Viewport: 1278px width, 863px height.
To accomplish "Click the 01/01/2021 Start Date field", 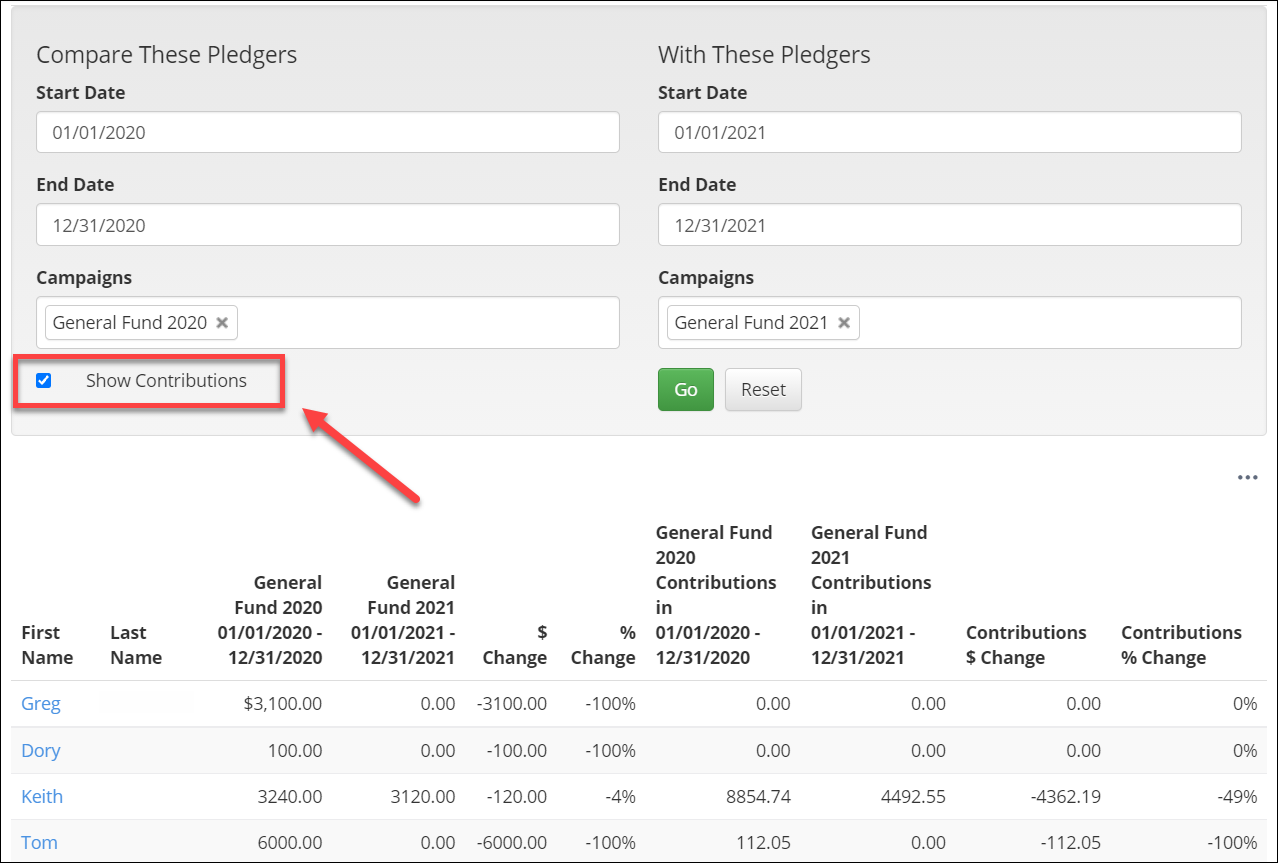I will coord(949,132).
